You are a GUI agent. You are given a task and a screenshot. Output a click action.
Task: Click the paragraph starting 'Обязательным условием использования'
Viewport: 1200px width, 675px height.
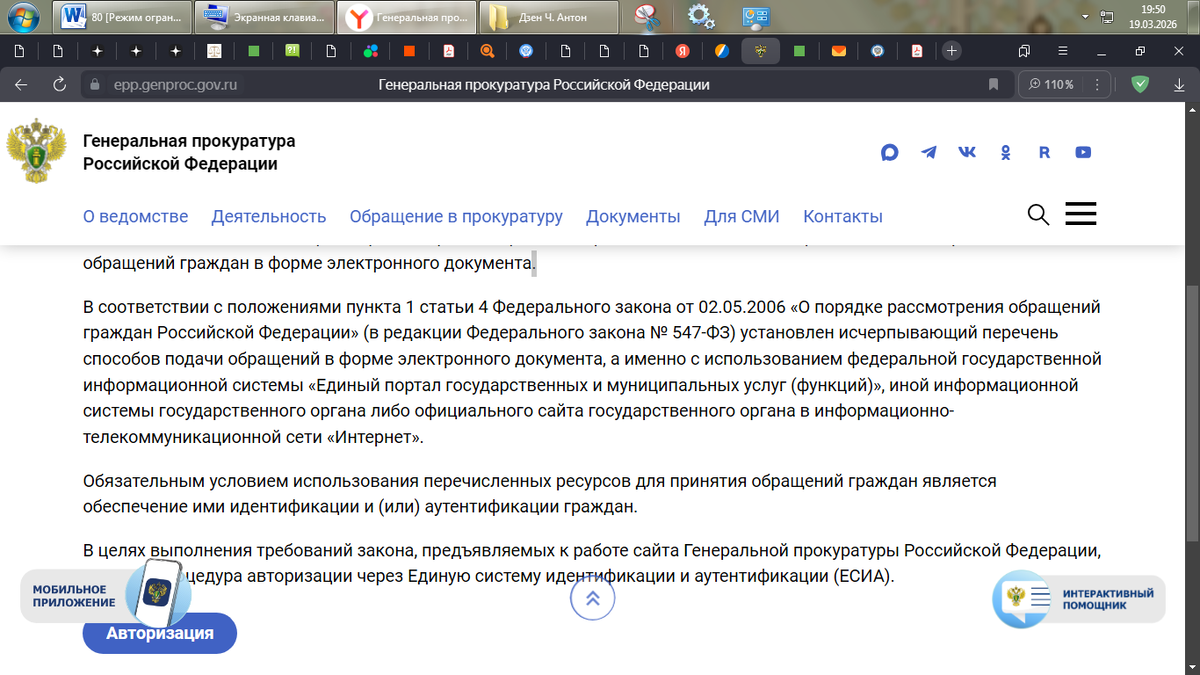click(x=540, y=494)
